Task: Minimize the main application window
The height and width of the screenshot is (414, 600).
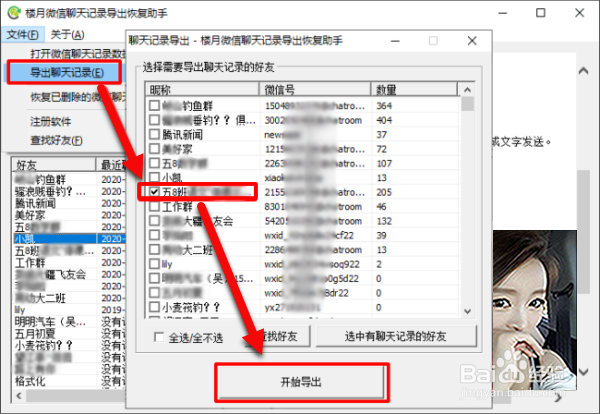Action: coord(502,13)
